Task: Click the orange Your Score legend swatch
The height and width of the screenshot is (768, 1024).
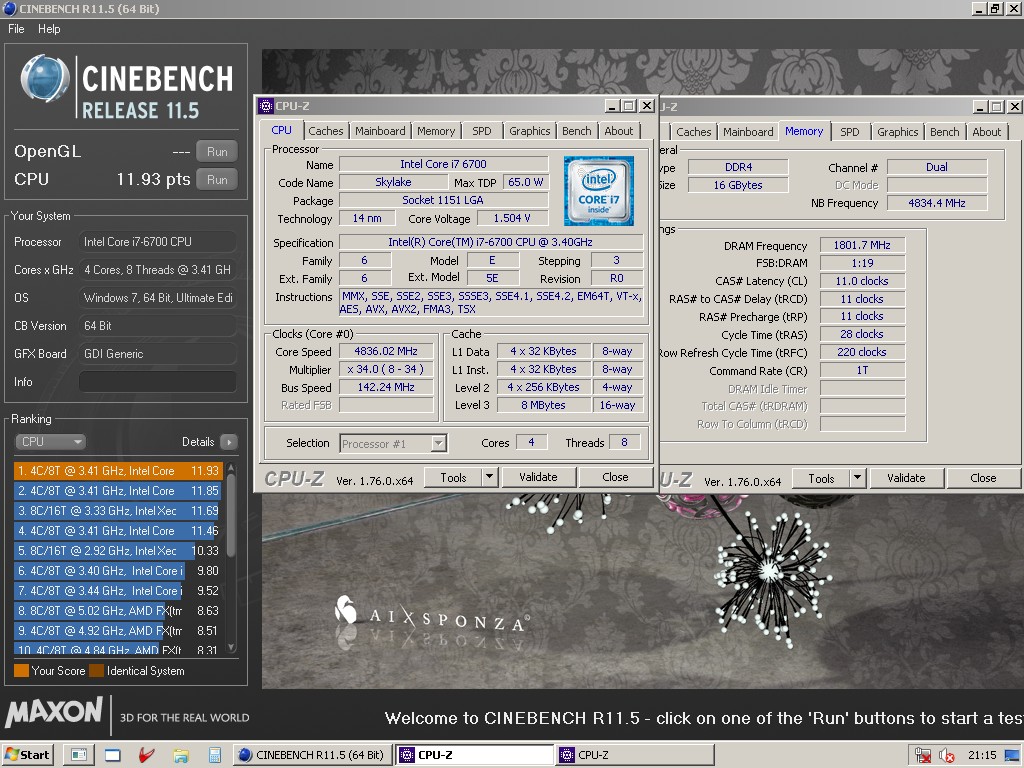Action: (21, 671)
